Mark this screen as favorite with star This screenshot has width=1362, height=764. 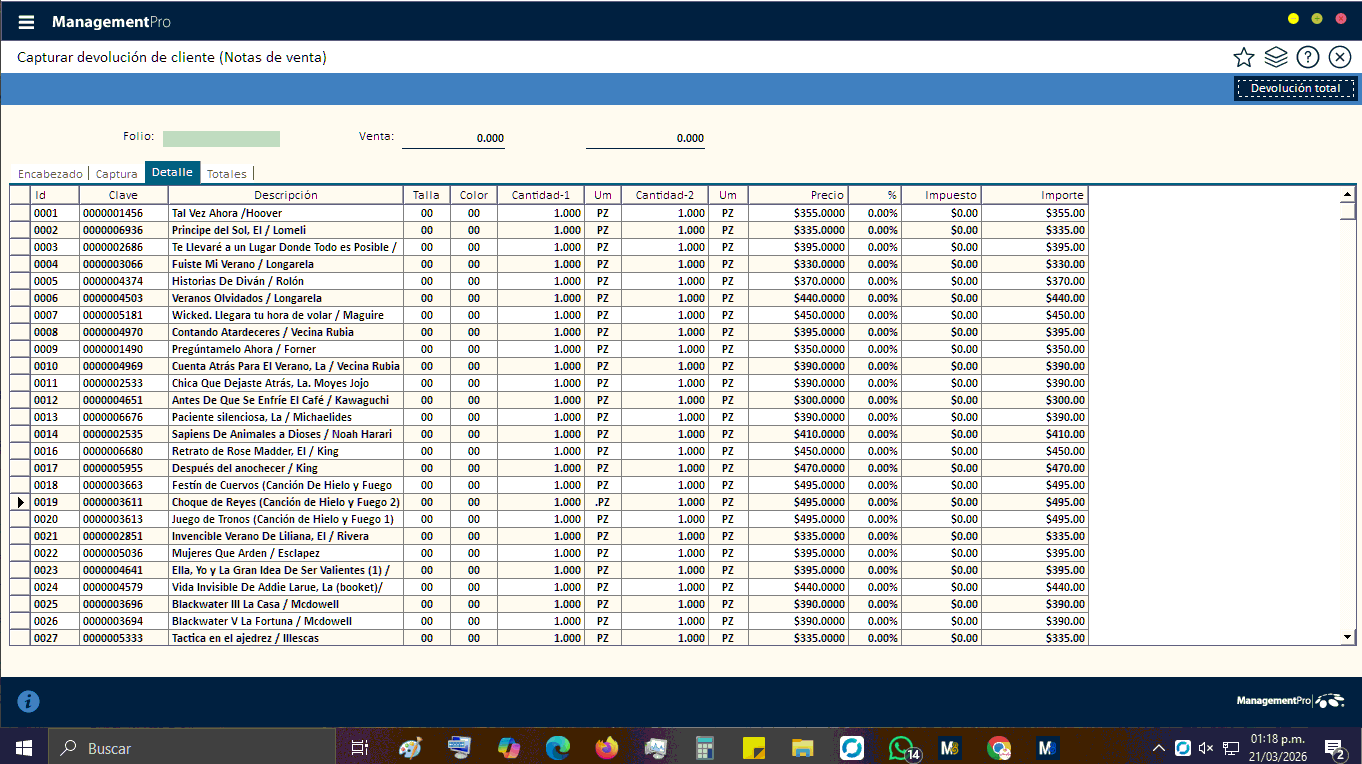coord(1243,57)
